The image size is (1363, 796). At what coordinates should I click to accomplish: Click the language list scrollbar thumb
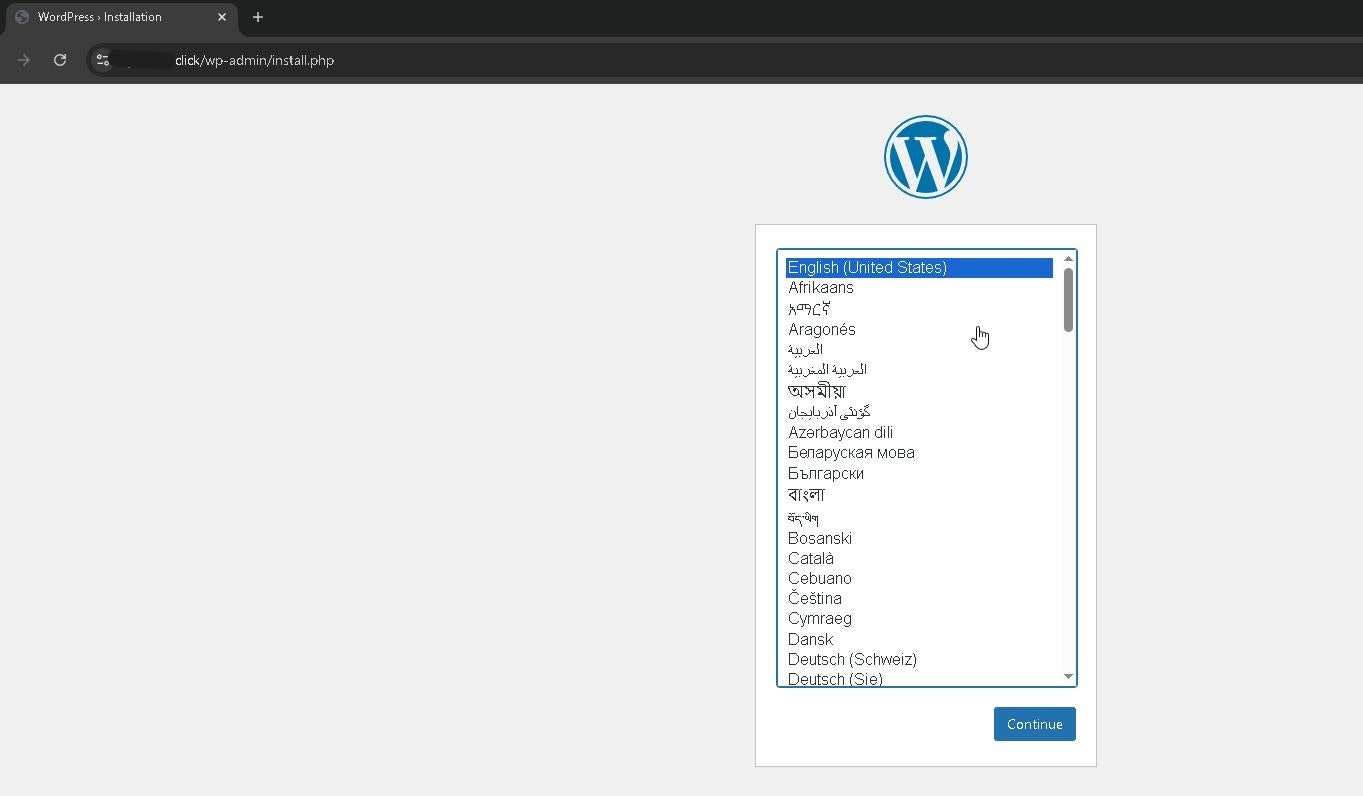tap(1068, 300)
